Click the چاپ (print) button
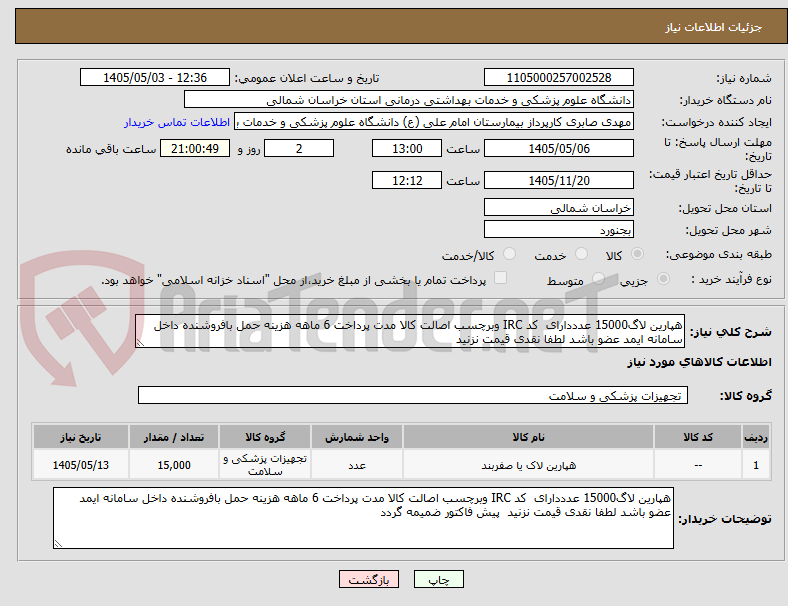Screen dimensions: 788x606 pos(438,579)
